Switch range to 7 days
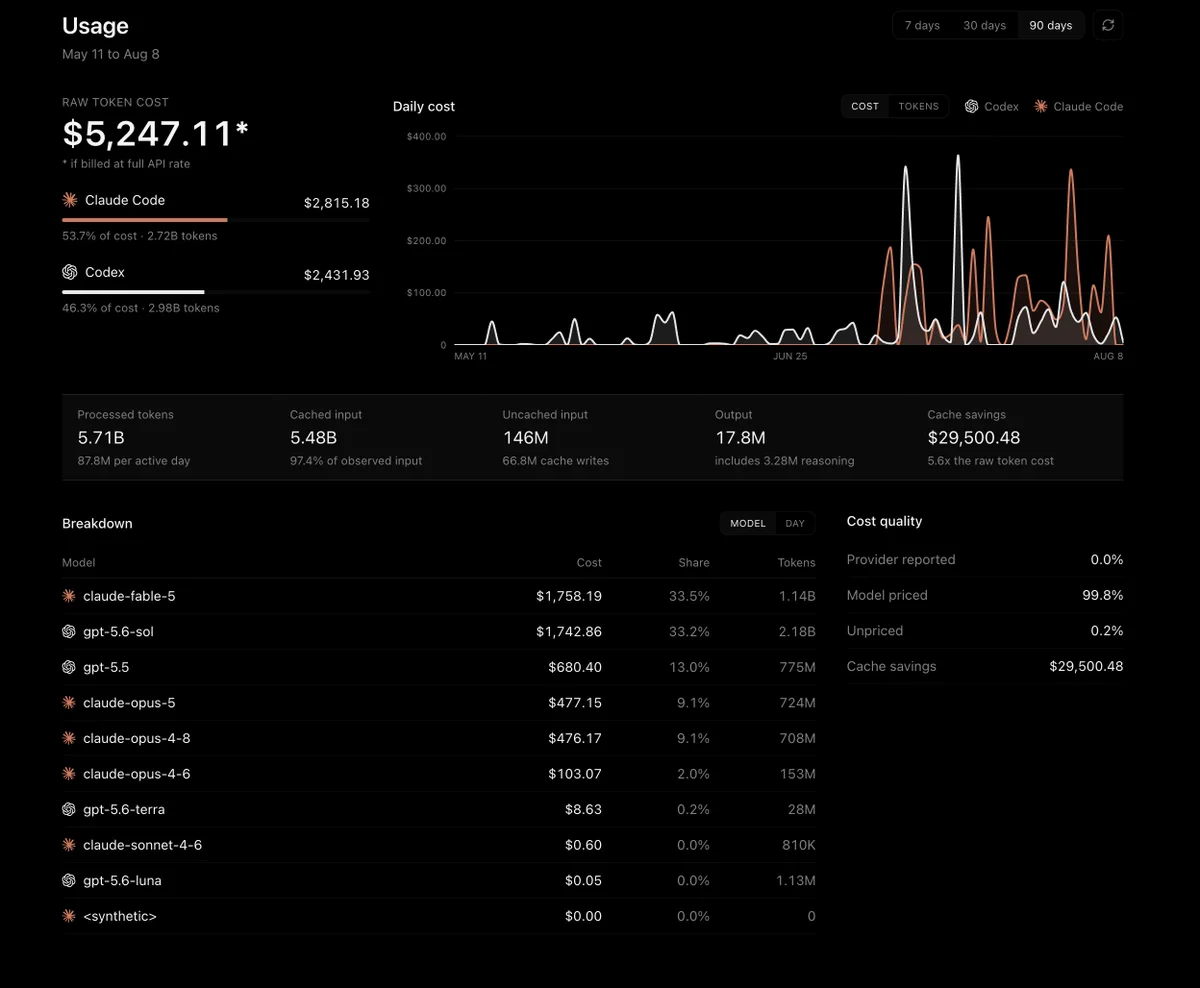 (922, 25)
